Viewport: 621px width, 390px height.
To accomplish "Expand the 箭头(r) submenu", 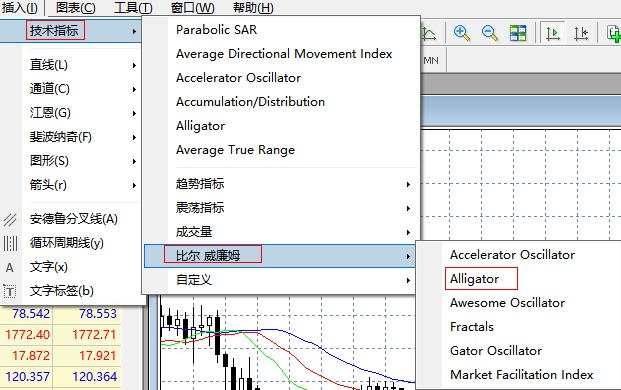I will pos(82,185).
